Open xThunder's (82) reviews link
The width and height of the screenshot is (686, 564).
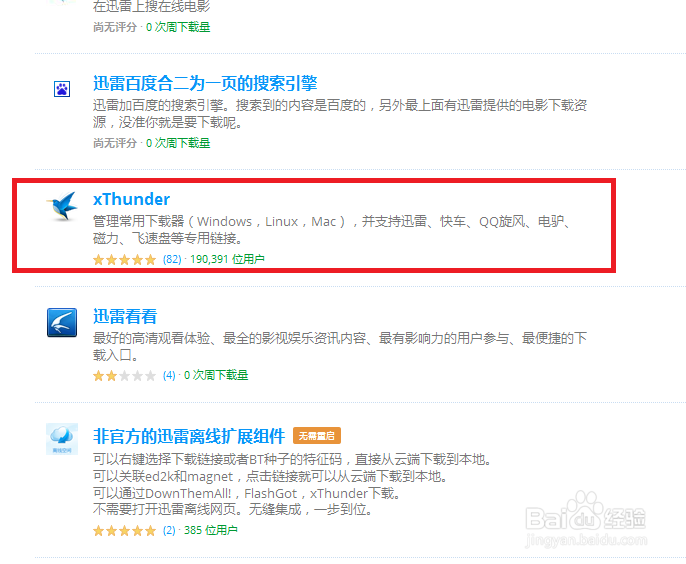pyautogui.click(x=172, y=259)
